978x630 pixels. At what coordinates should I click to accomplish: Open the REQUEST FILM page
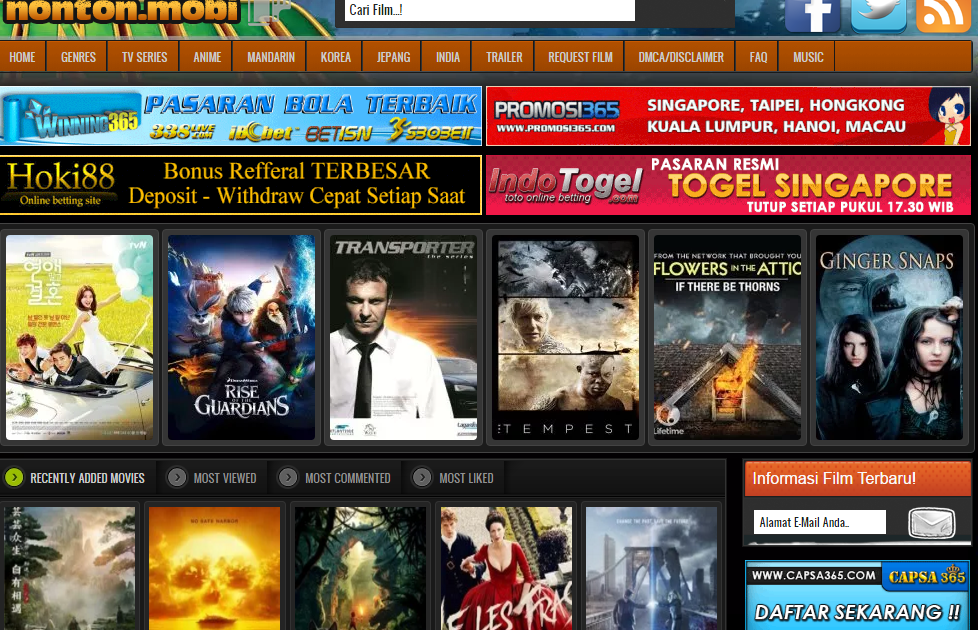click(580, 57)
